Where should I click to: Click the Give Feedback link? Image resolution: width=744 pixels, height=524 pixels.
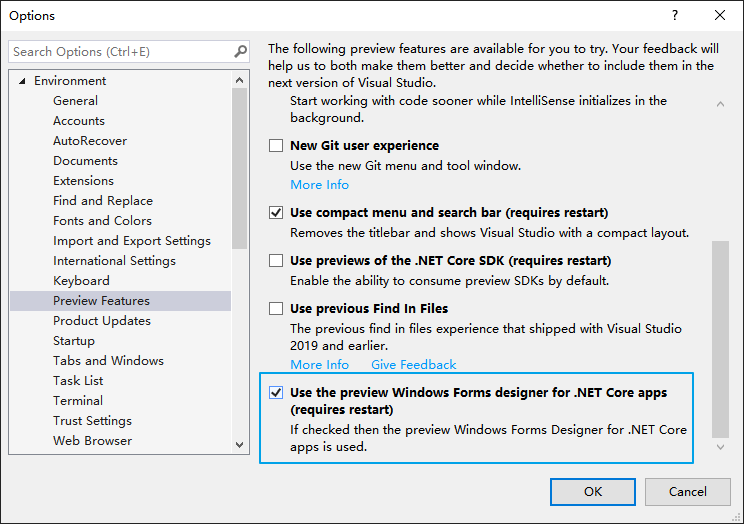click(x=413, y=365)
